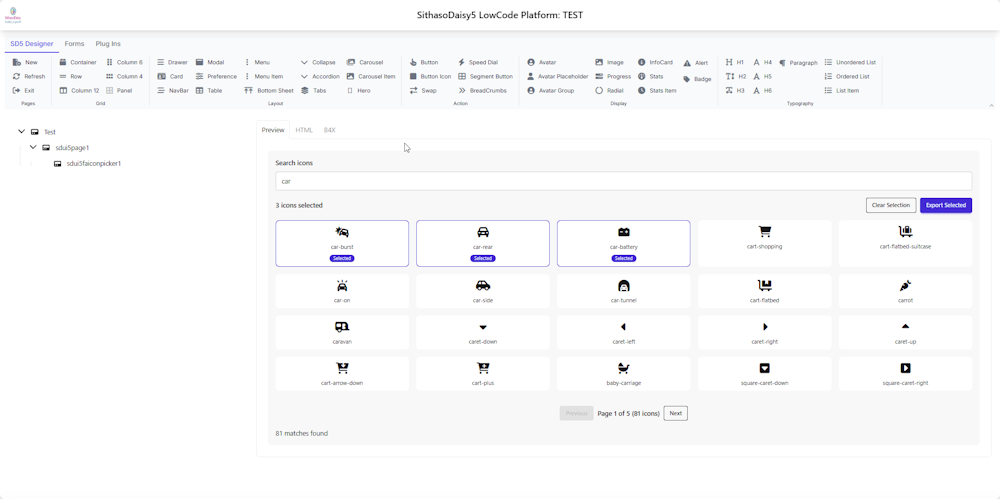The width and height of the screenshot is (1000, 499).
Task: Insert a Paragraph typography element
Action: (797, 63)
